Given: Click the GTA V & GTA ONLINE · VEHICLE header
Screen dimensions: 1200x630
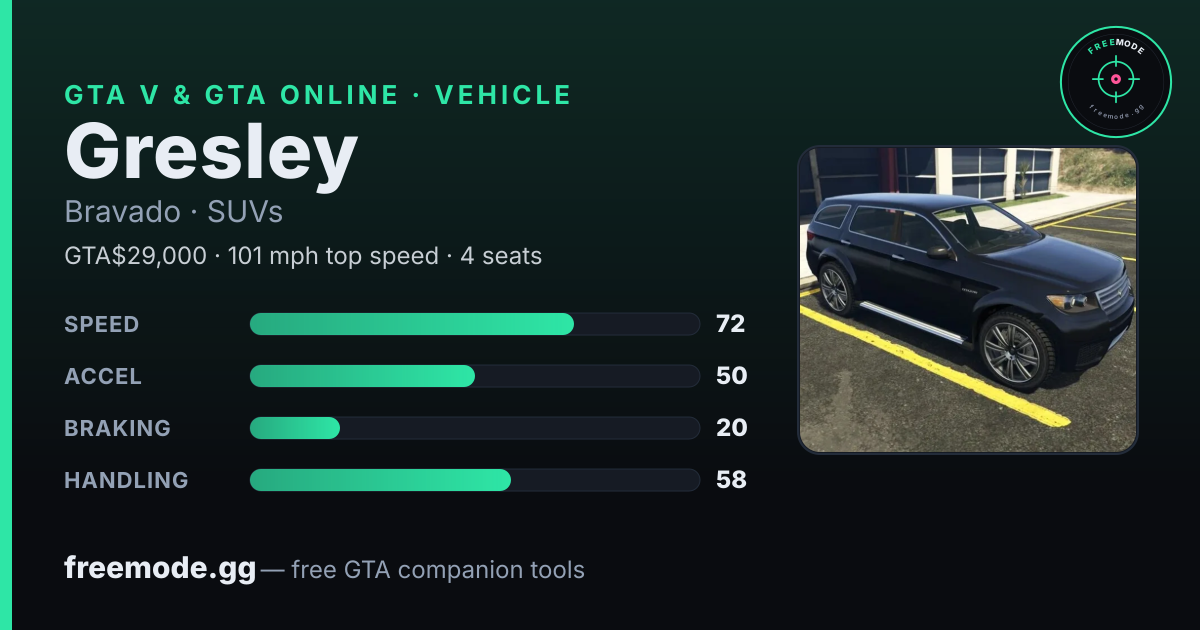Looking at the screenshot, I should (318, 95).
